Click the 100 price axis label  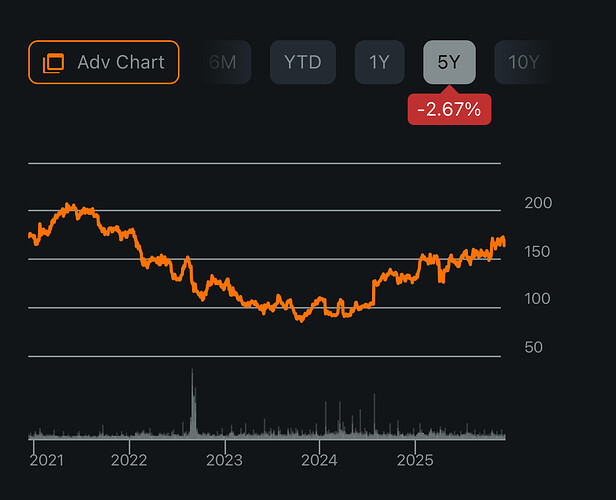(538, 299)
